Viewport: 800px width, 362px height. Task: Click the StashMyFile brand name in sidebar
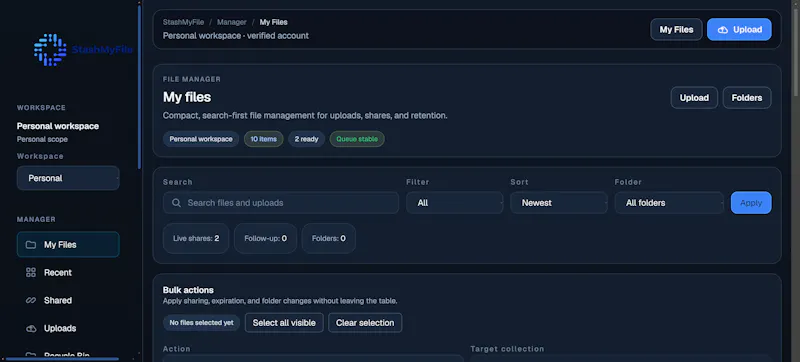pos(102,50)
